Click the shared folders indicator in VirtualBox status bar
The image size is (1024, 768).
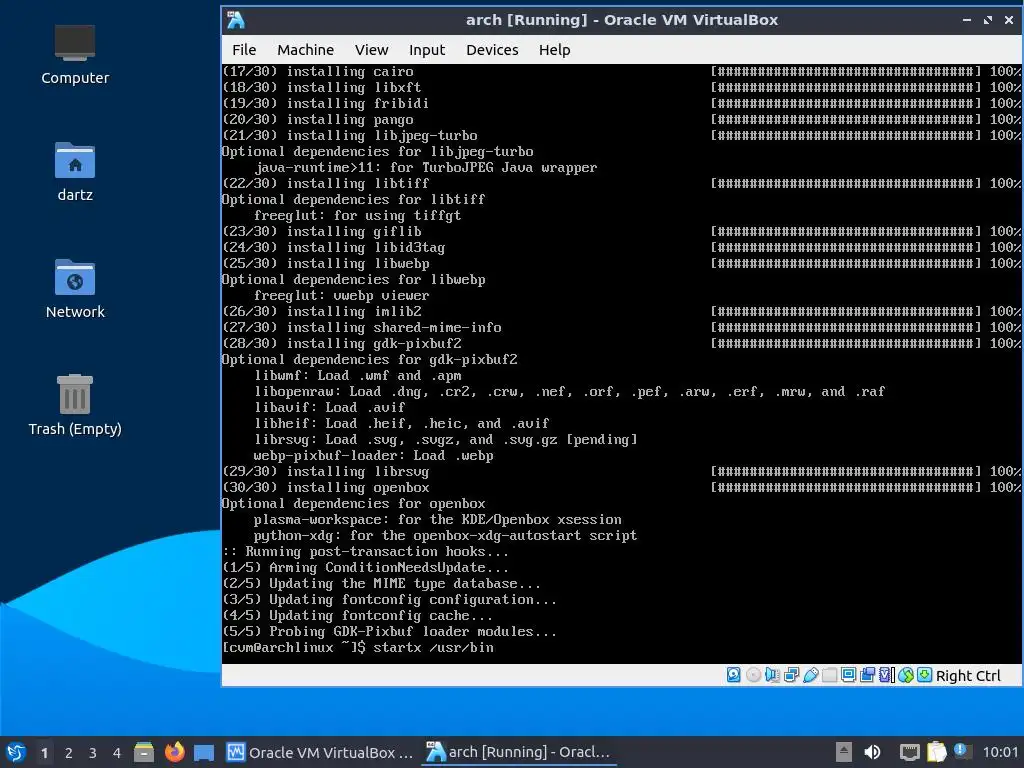tap(829, 675)
